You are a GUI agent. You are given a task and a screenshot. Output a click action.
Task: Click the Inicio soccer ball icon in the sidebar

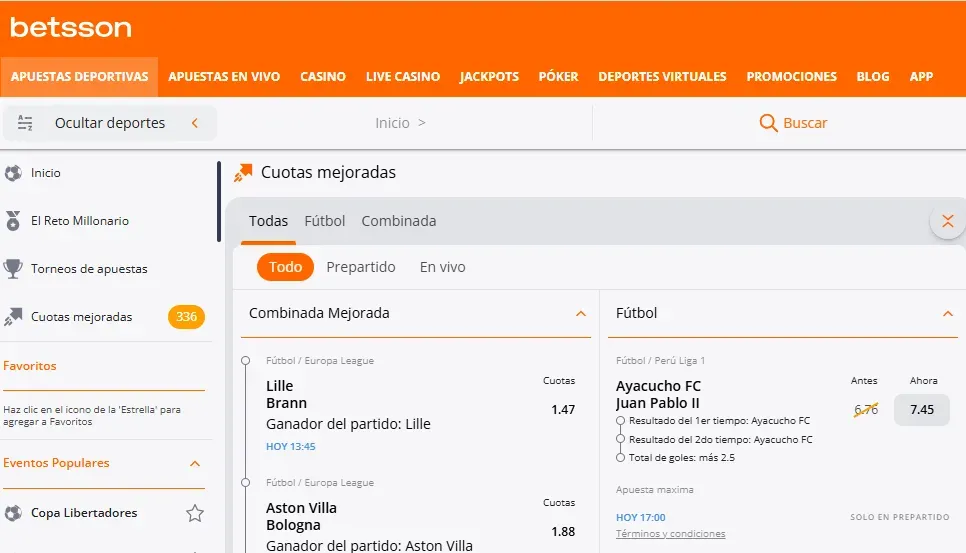point(13,173)
